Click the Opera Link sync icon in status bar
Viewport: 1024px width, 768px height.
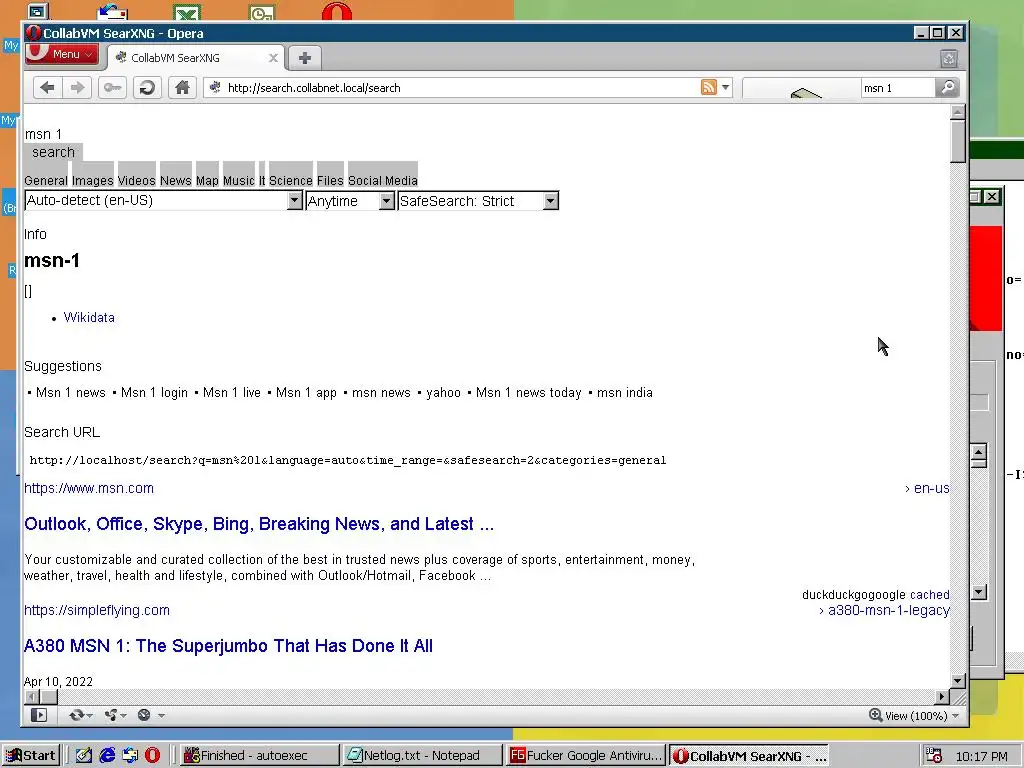click(x=76, y=715)
